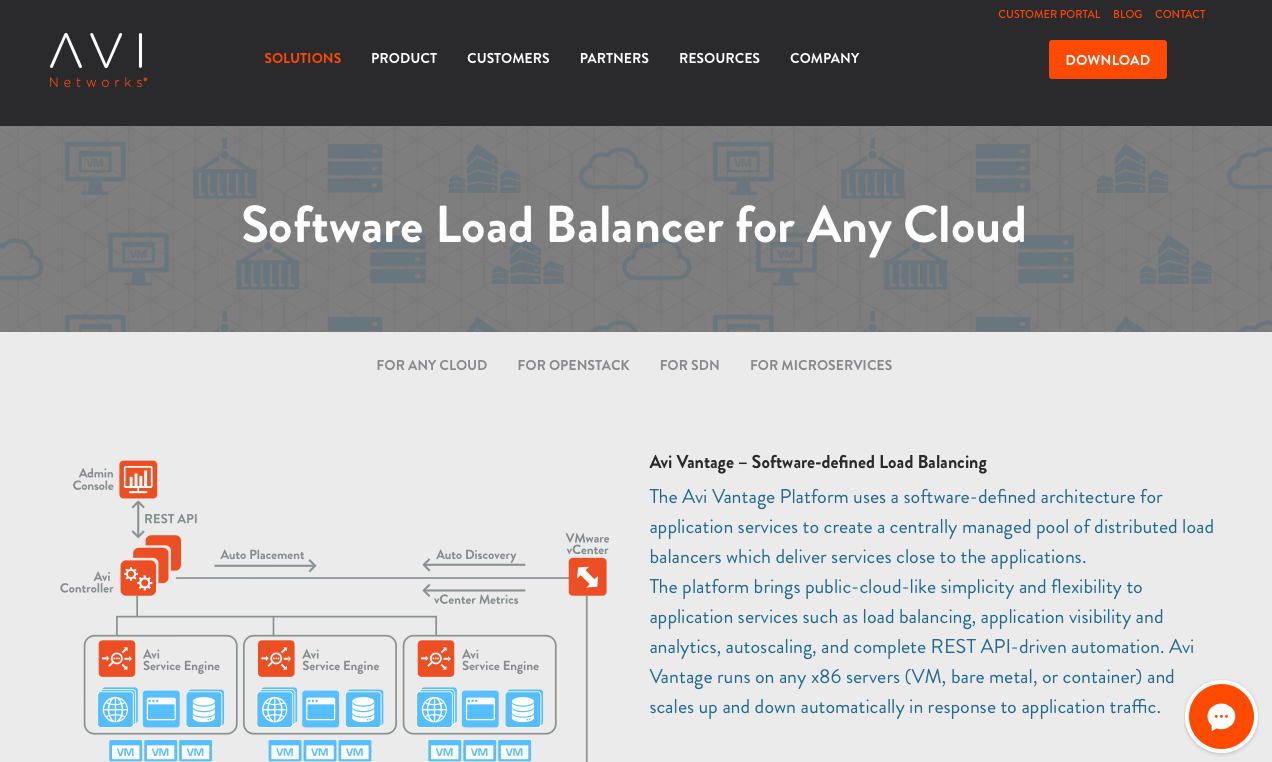The width and height of the screenshot is (1272, 762).
Task: Click globe icon in second Service Engine box
Action: (x=276, y=708)
